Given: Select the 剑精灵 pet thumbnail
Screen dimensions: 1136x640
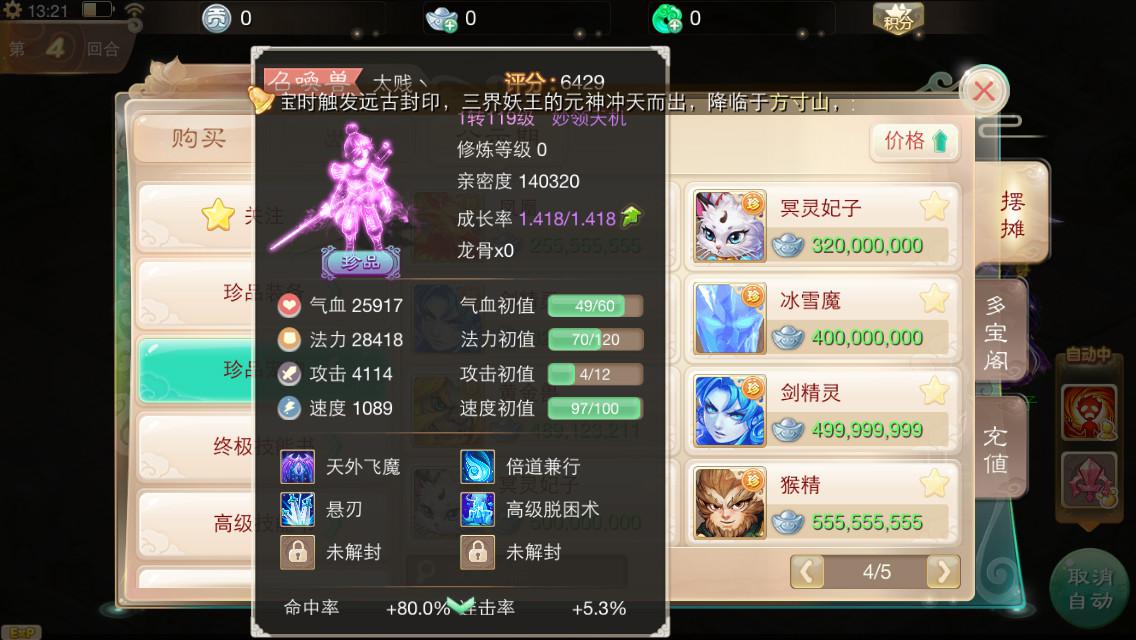Looking at the screenshot, I should pos(730,410).
